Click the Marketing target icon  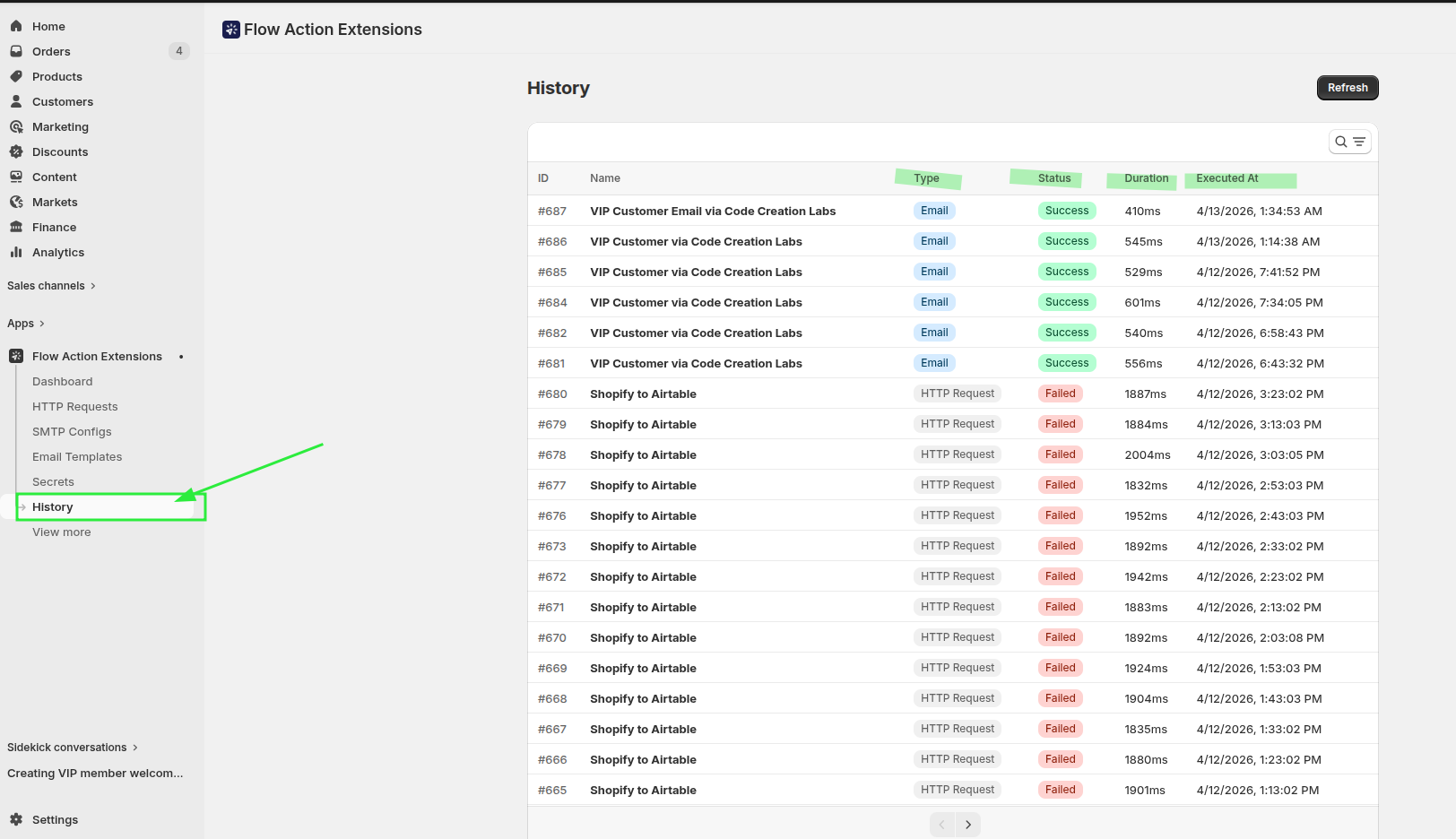click(x=16, y=126)
